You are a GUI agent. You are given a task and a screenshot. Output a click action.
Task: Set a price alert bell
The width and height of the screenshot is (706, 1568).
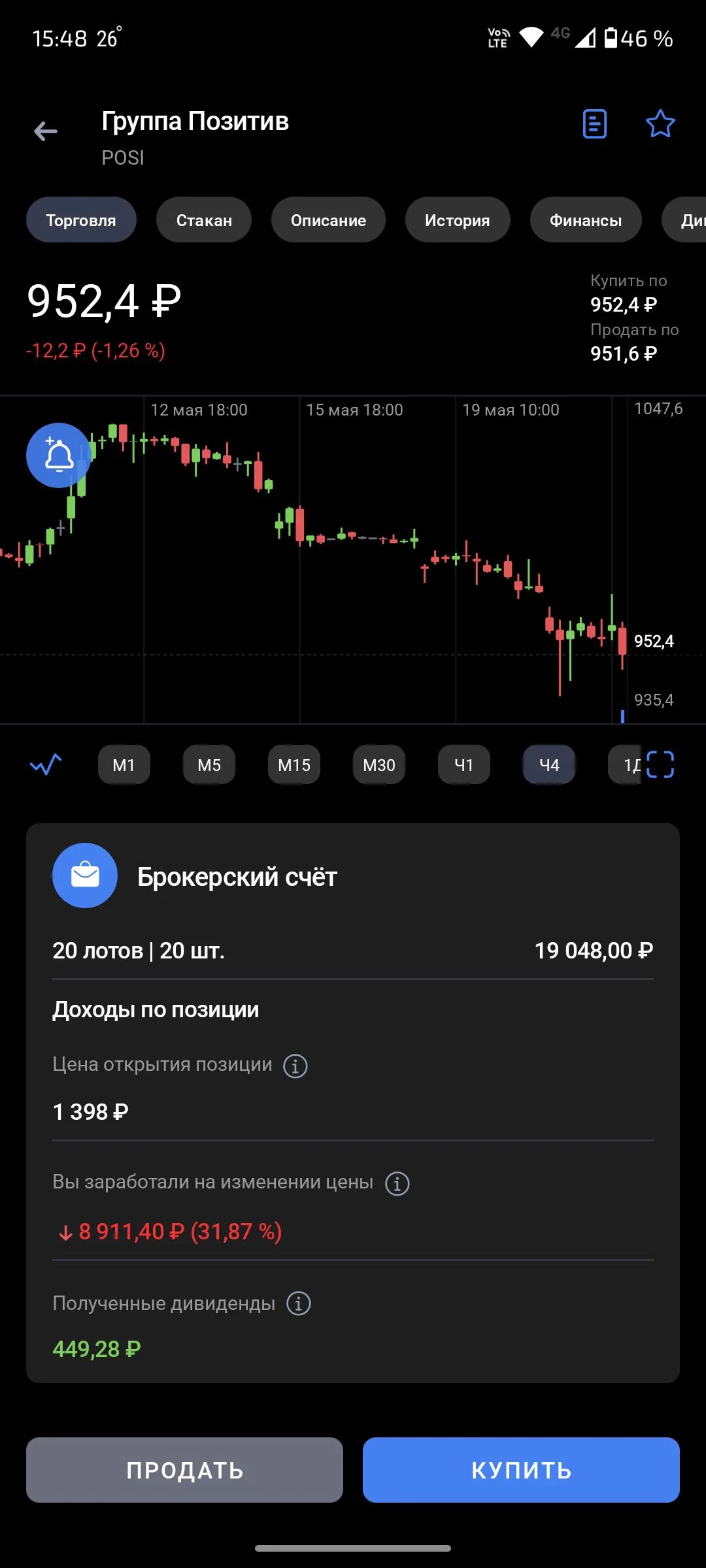point(59,455)
